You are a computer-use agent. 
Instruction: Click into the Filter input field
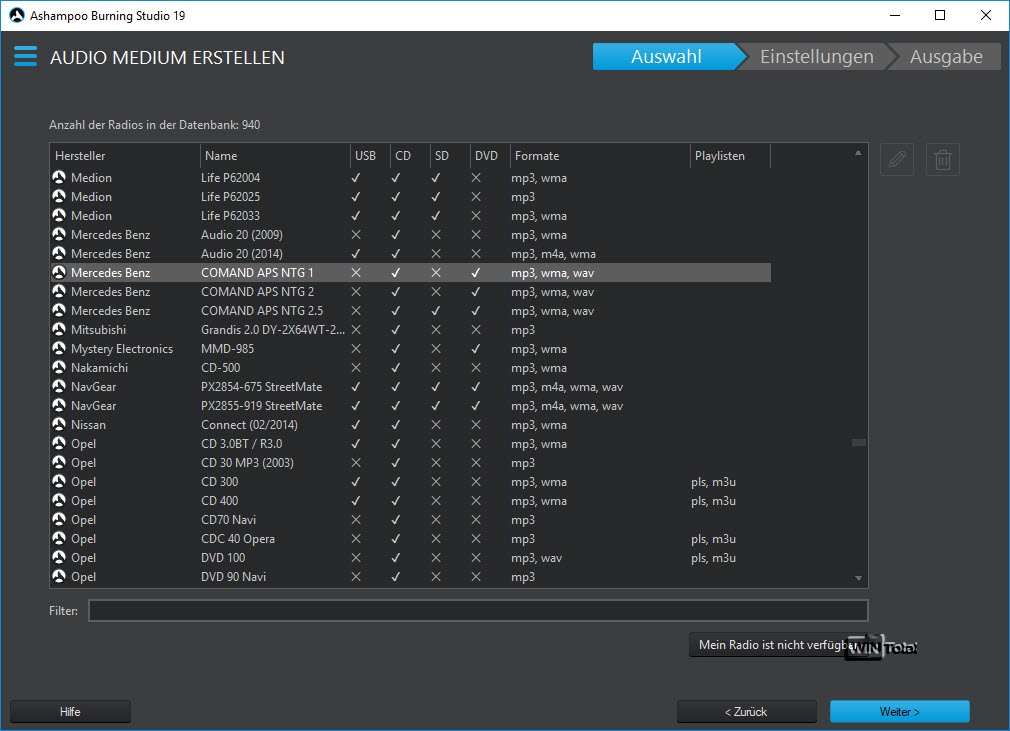478,611
